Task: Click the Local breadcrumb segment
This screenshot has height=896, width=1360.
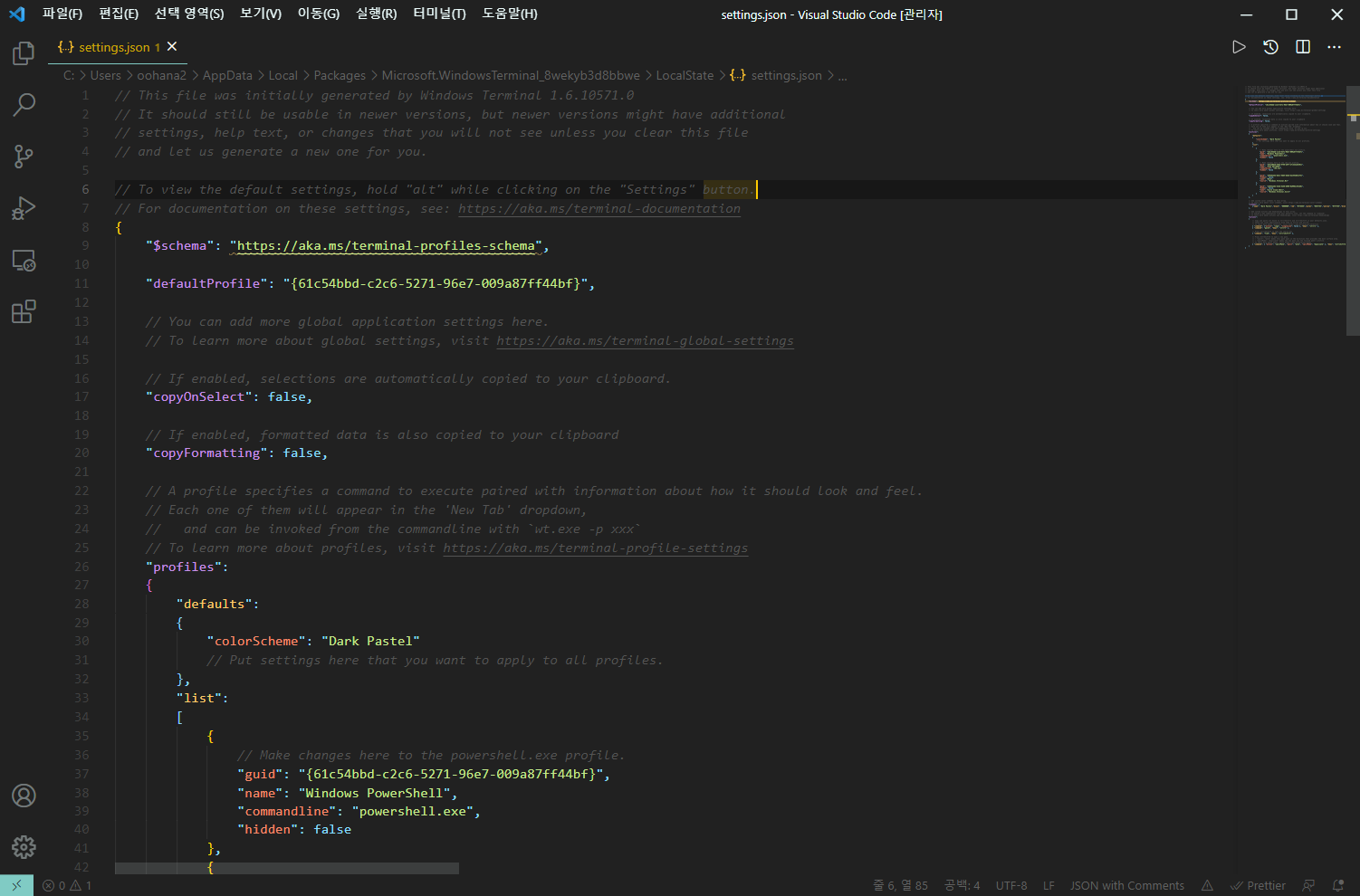Action: pyautogui.click(x=283, y=75)
